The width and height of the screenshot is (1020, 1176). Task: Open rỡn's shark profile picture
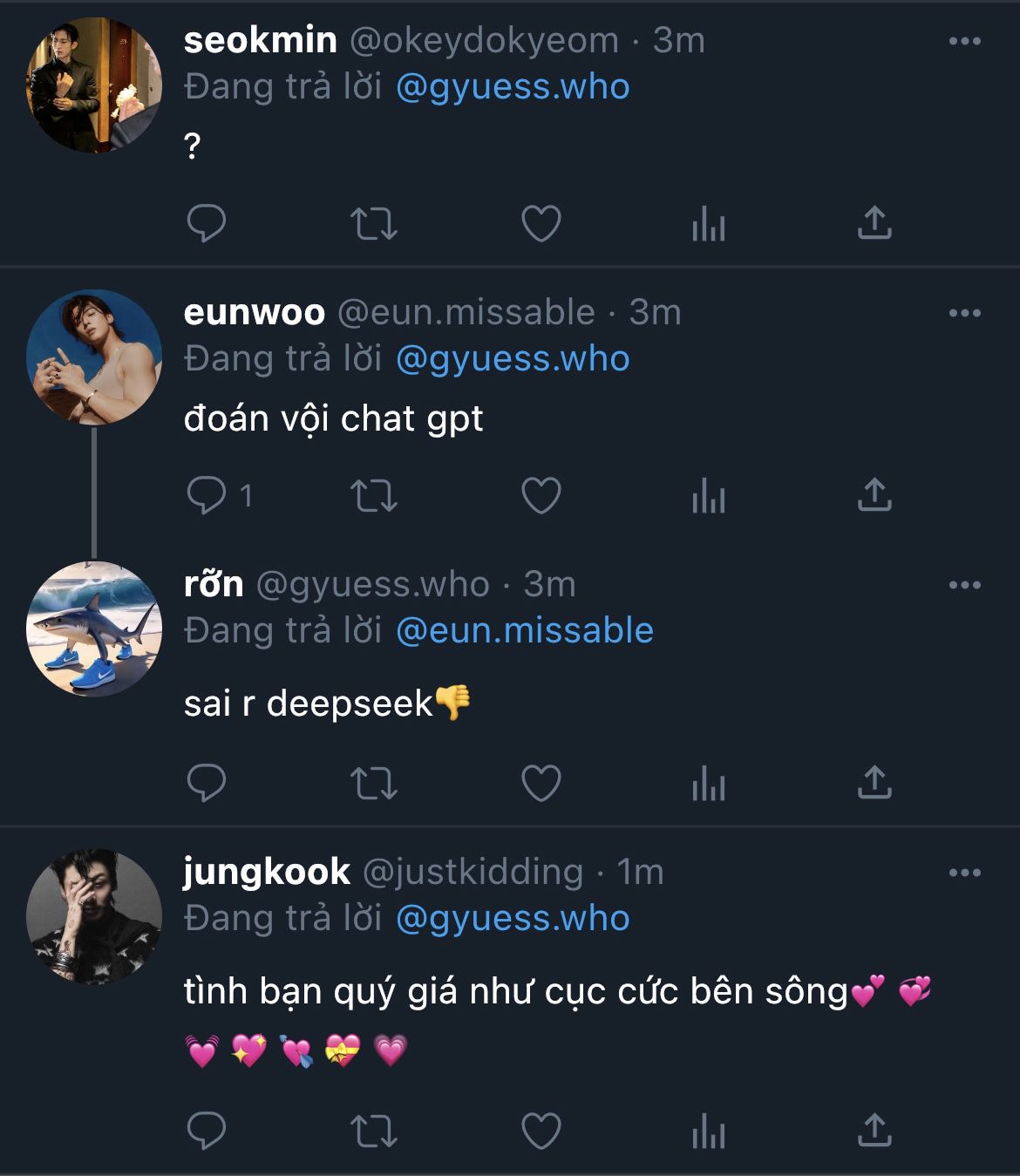94,629
